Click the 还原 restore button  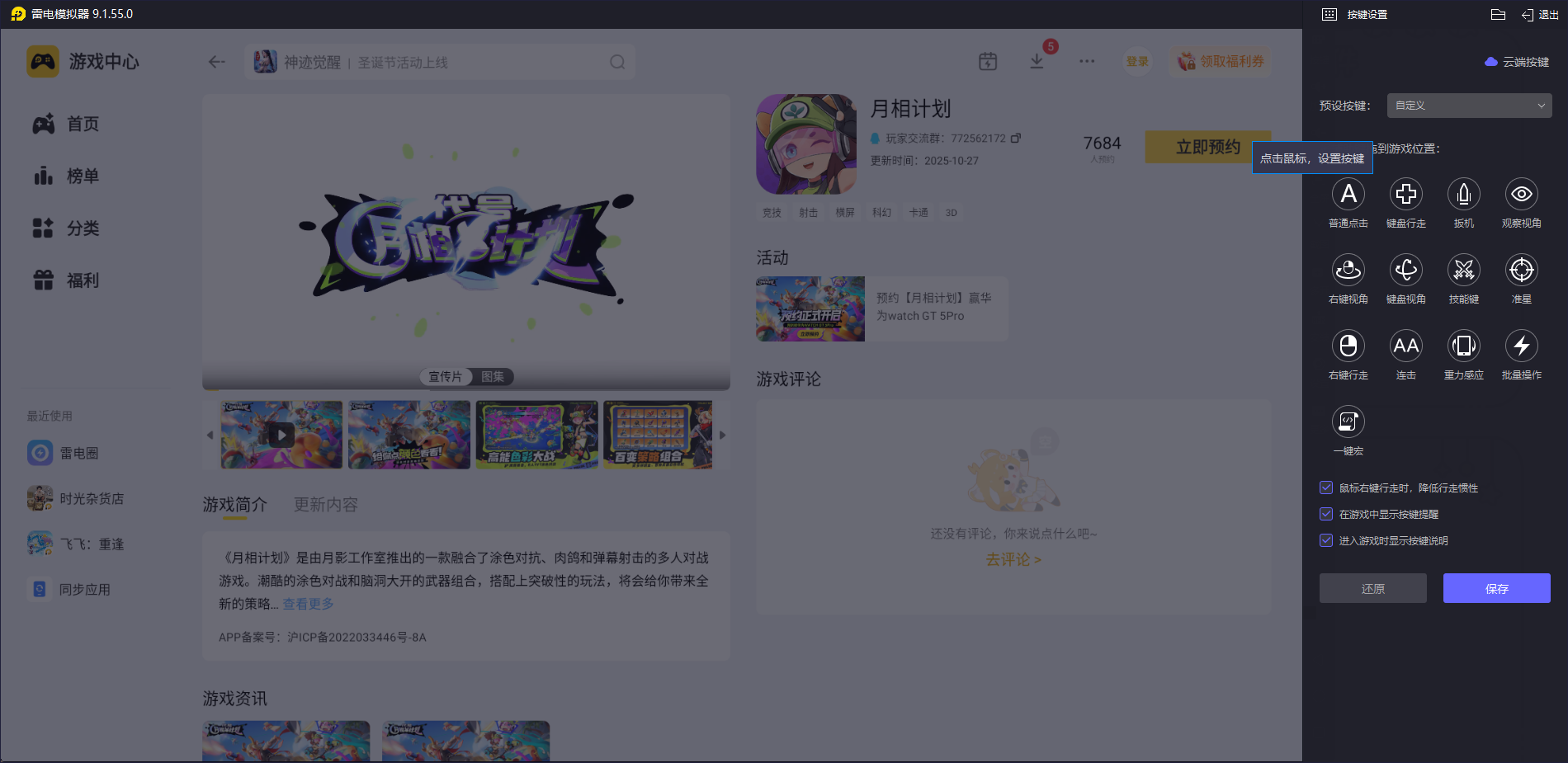pos(1373,588)
